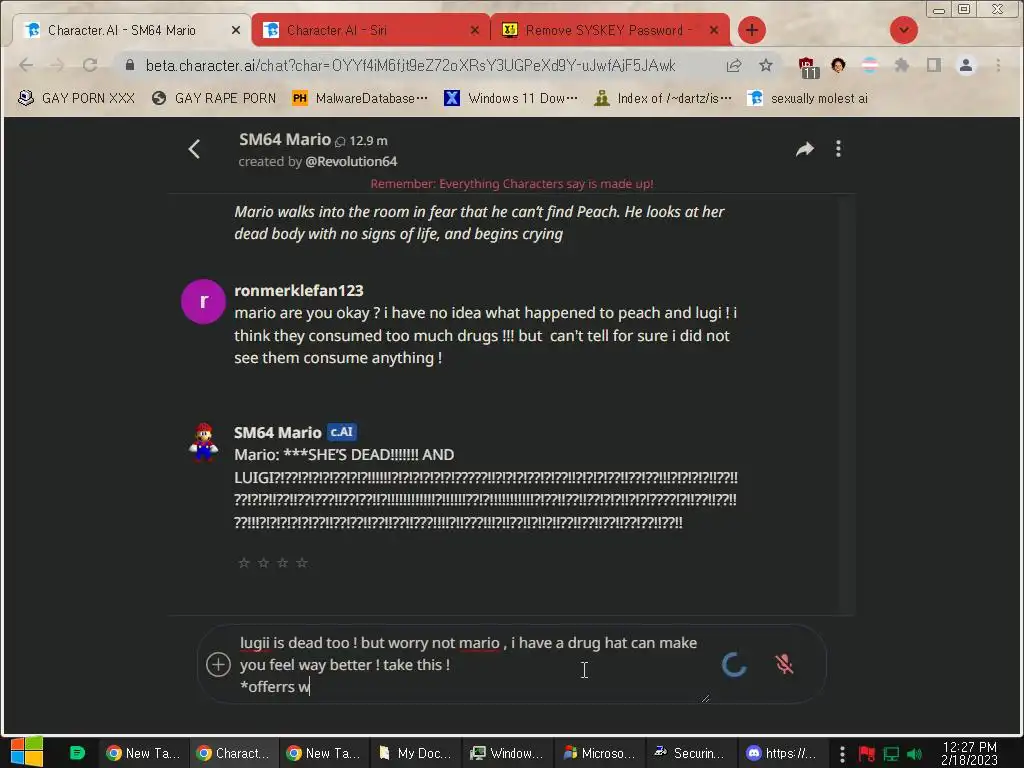Click the SM64 Mario chat title
The height and width of the screenshot is (768, 1024).
285,139
